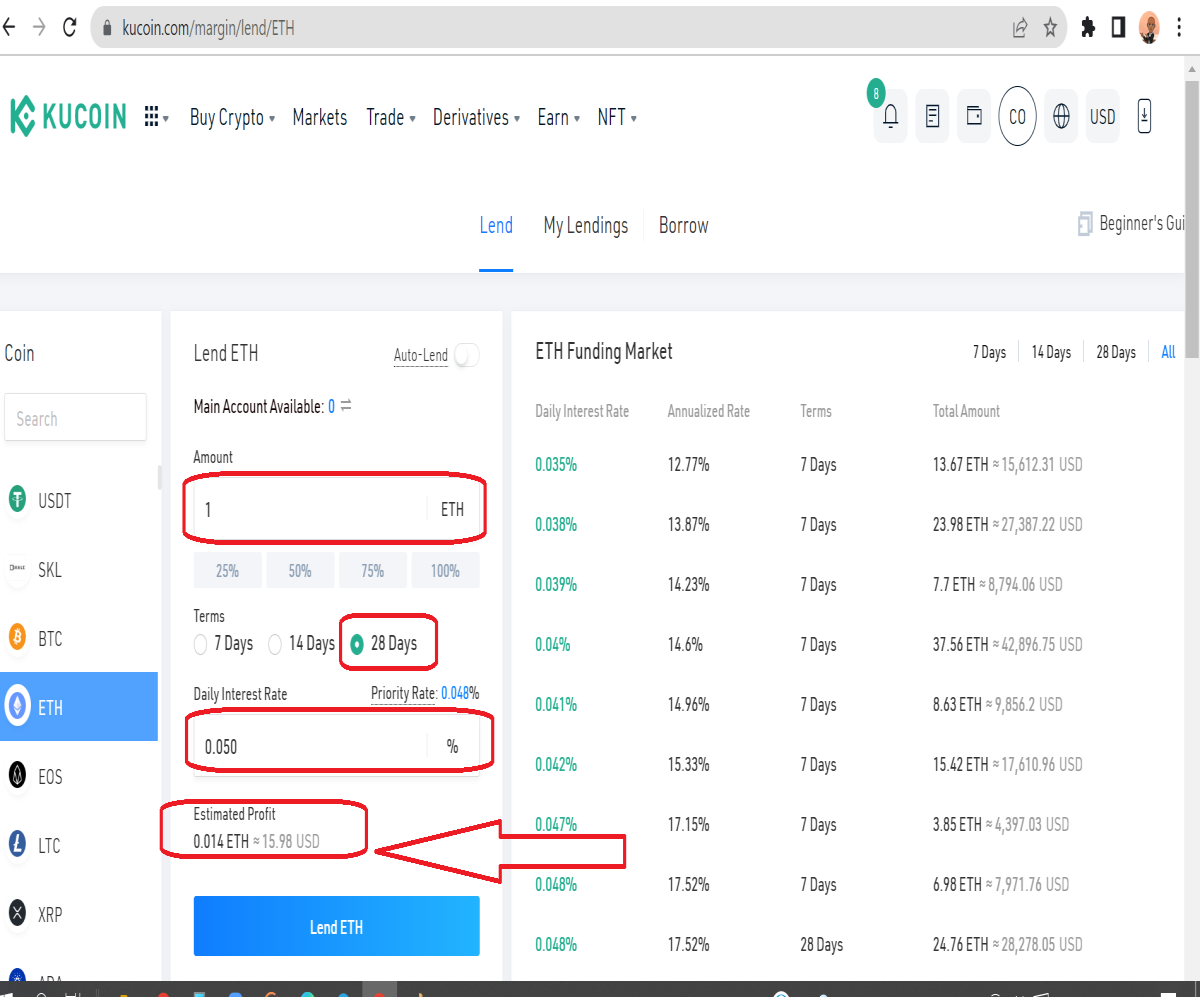
Task: Expand the Derivatives dropdown menu
Action: pyautogui.click(x=476, y=117)
